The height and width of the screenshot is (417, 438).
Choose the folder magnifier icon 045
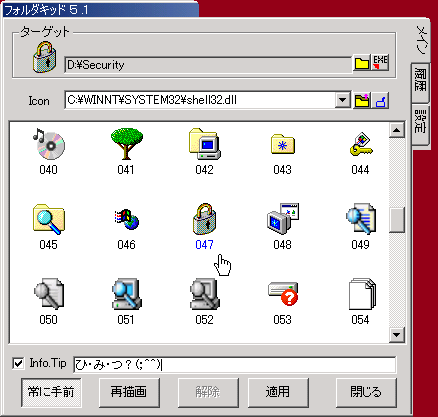click(x=49, y=219)
